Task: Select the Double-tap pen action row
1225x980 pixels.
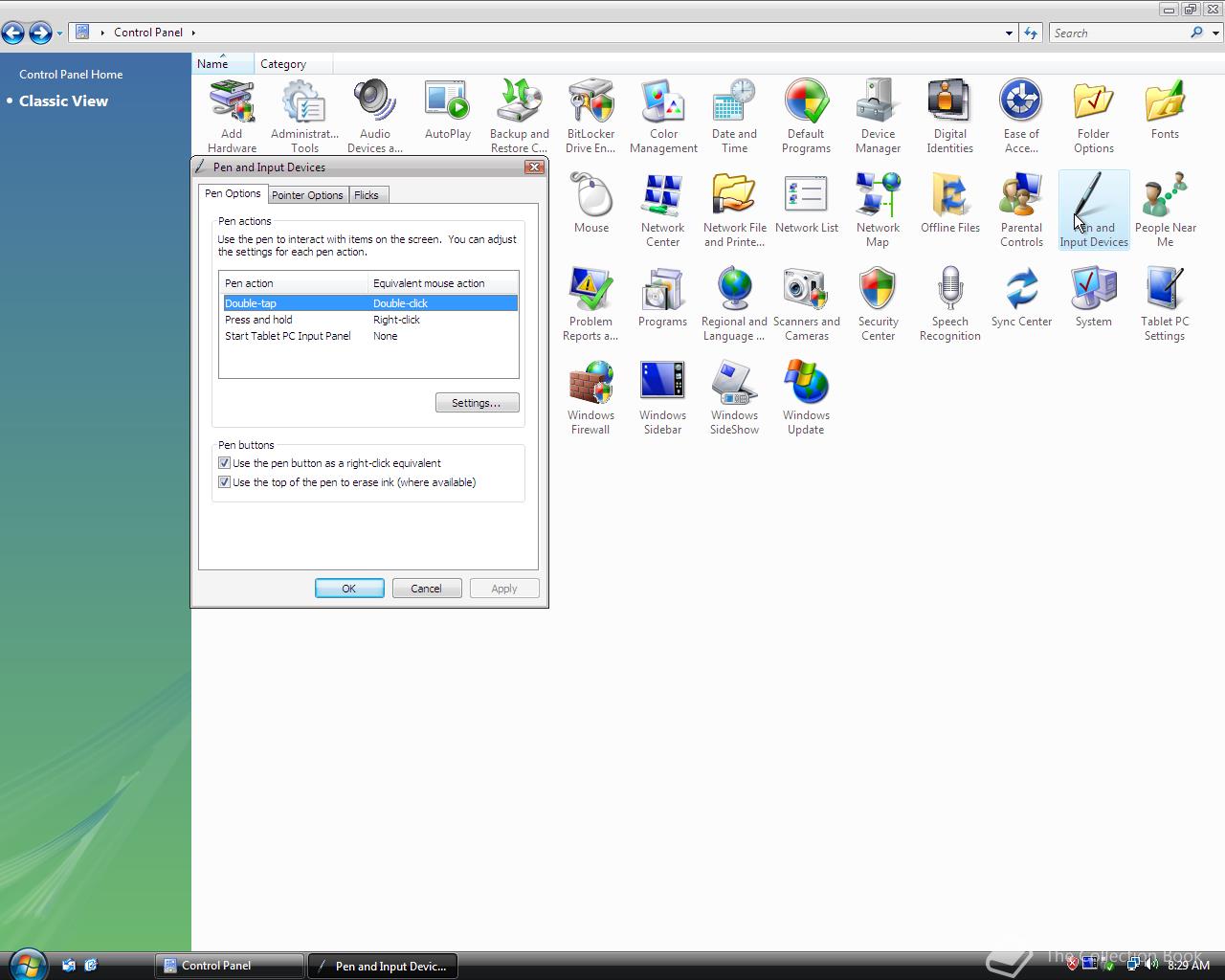Action: pos(370,303)
